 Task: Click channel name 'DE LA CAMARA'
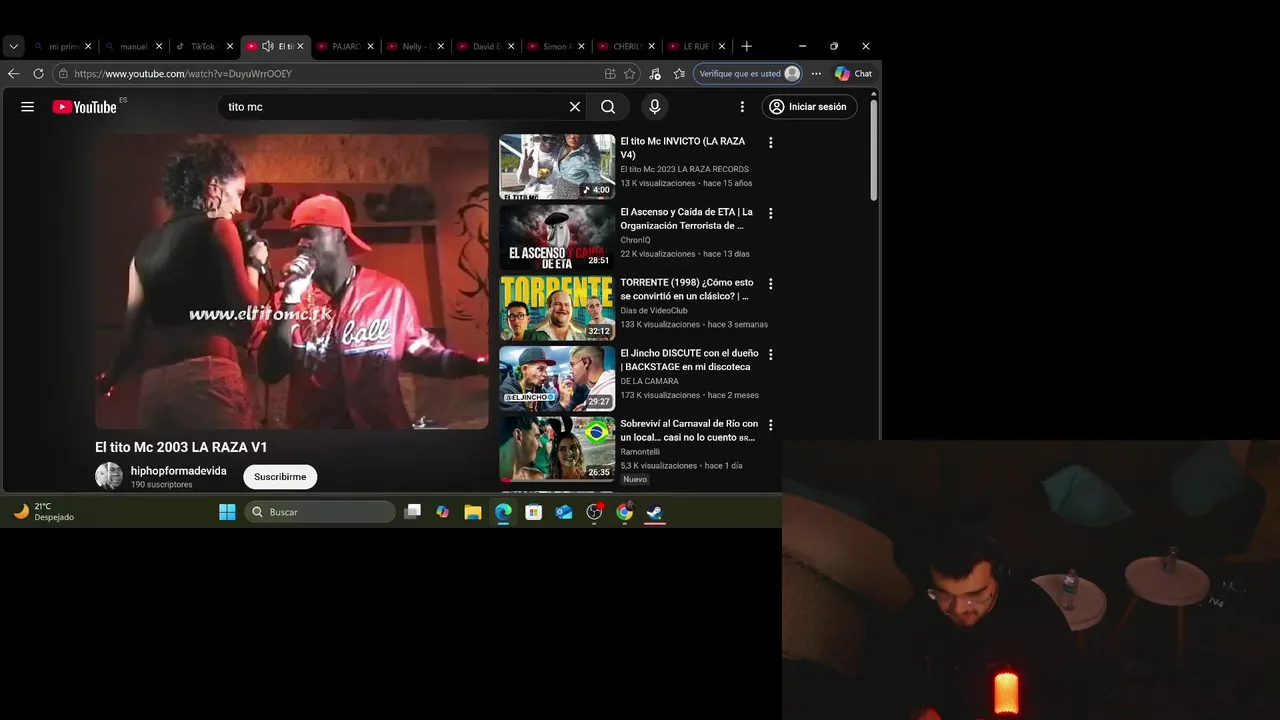[649, 381]
